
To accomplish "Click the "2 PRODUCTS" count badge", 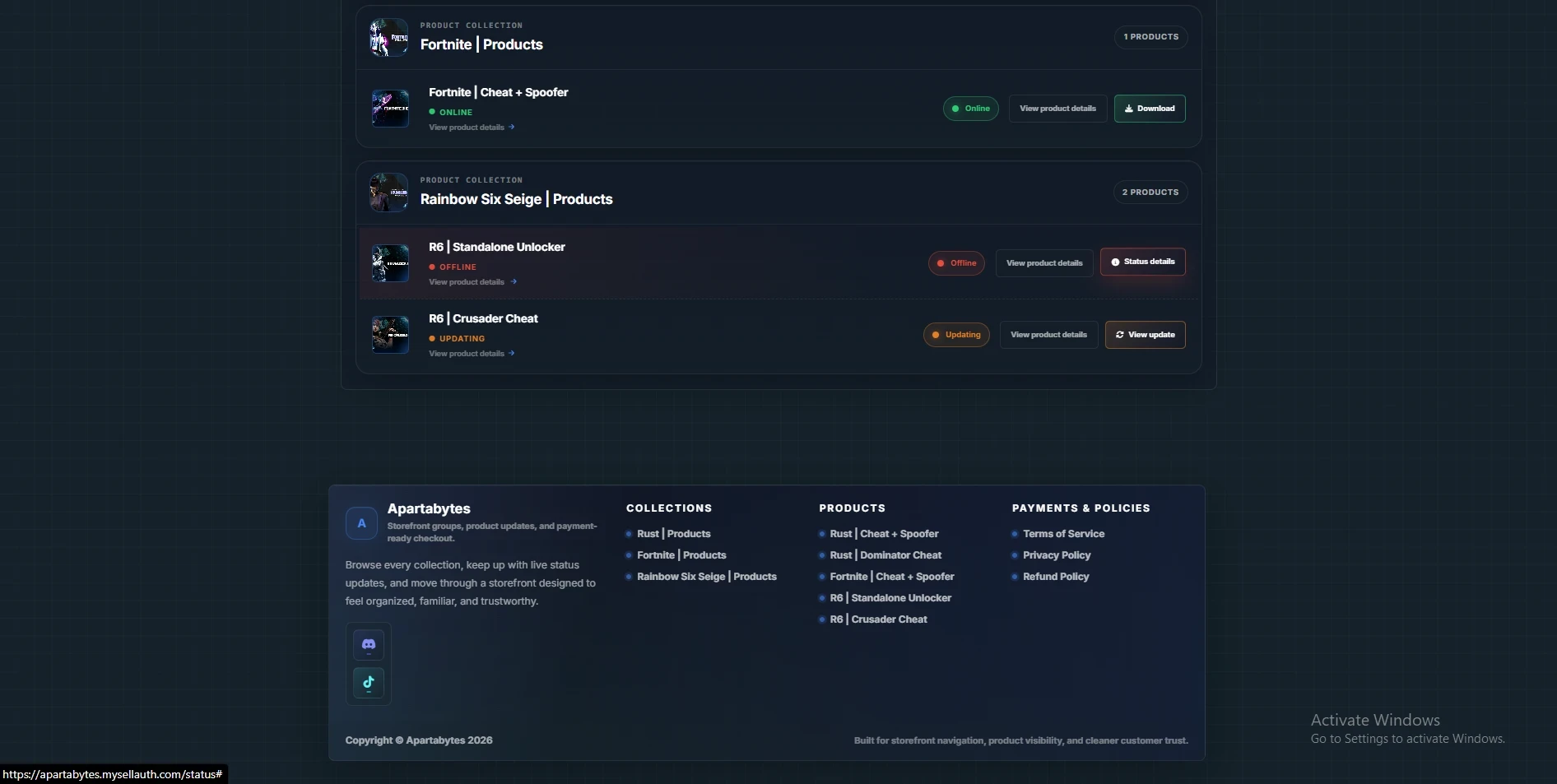I will click(x=1150, y=193).
